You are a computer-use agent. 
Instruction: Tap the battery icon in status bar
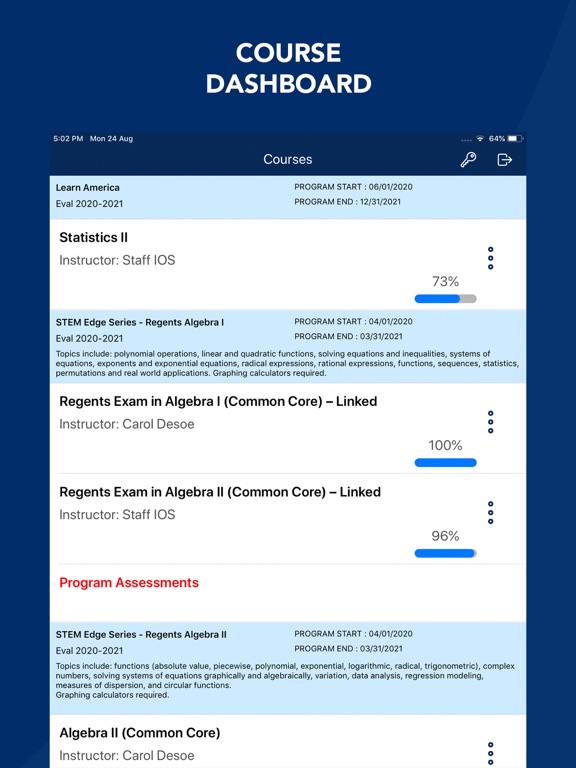click(515, 139)
